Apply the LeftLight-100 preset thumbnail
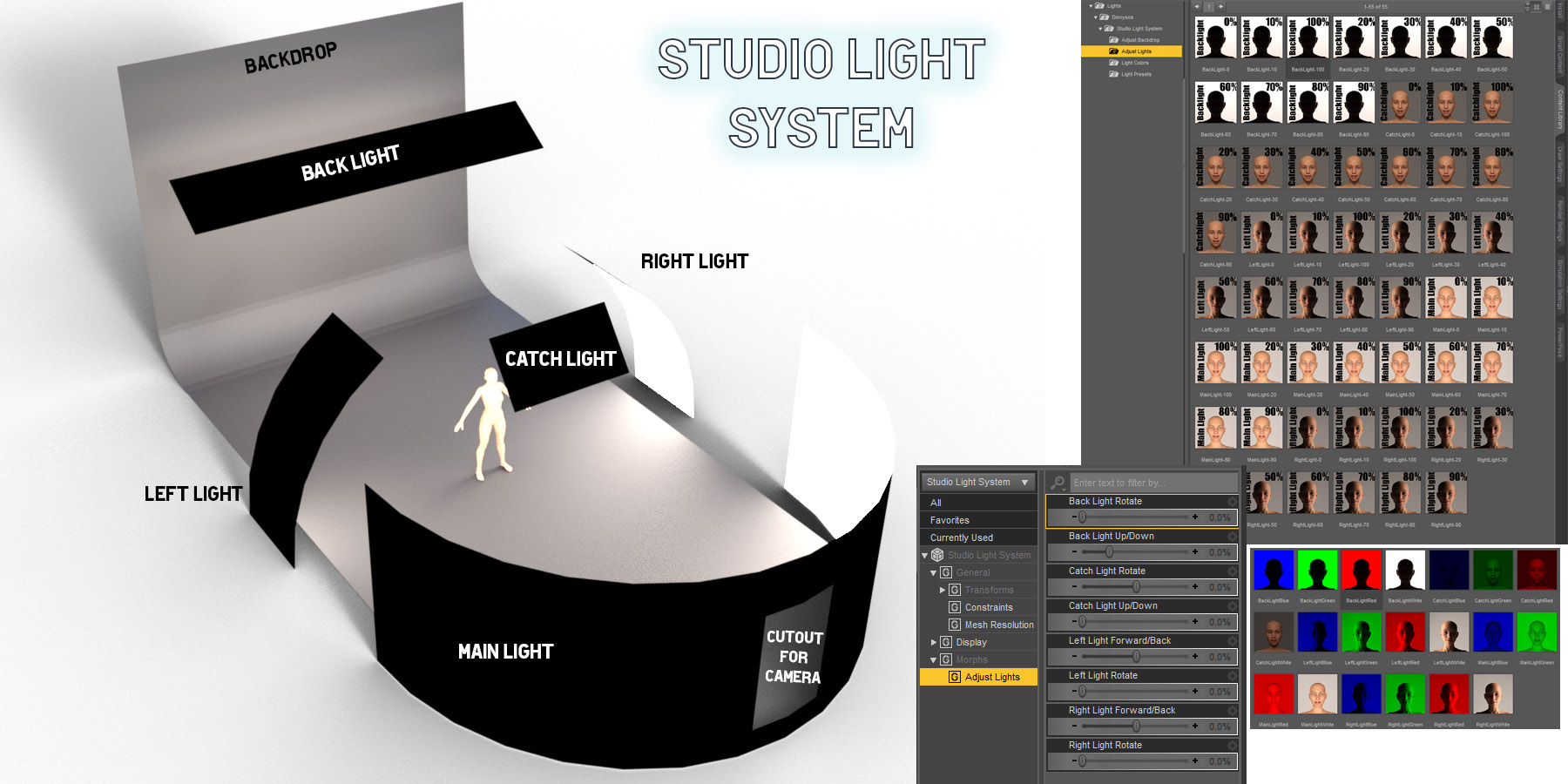Viewport: 1568px width, 784px height. [1355, 233]
